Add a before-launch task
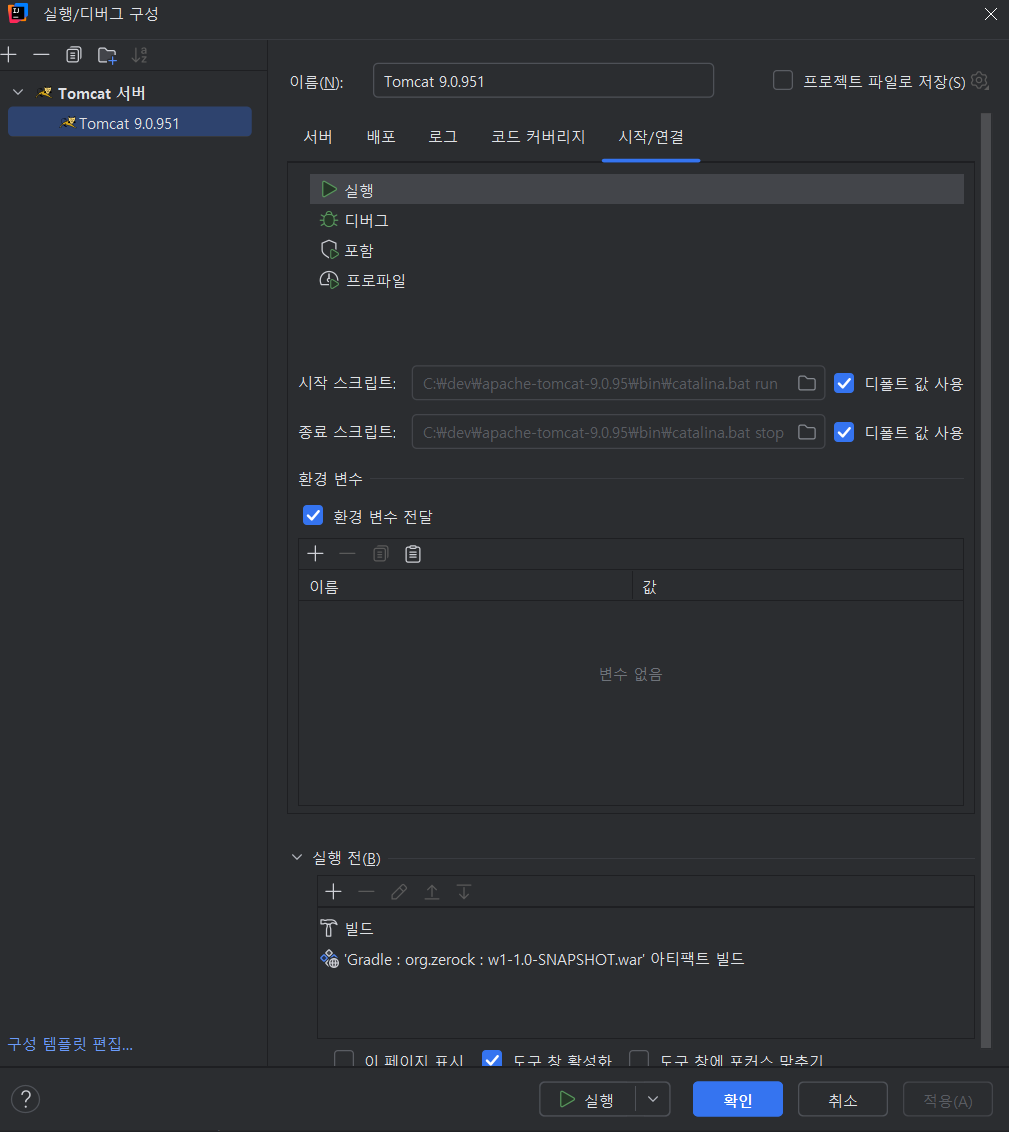1009x1132 pixels. pos(333,892)
